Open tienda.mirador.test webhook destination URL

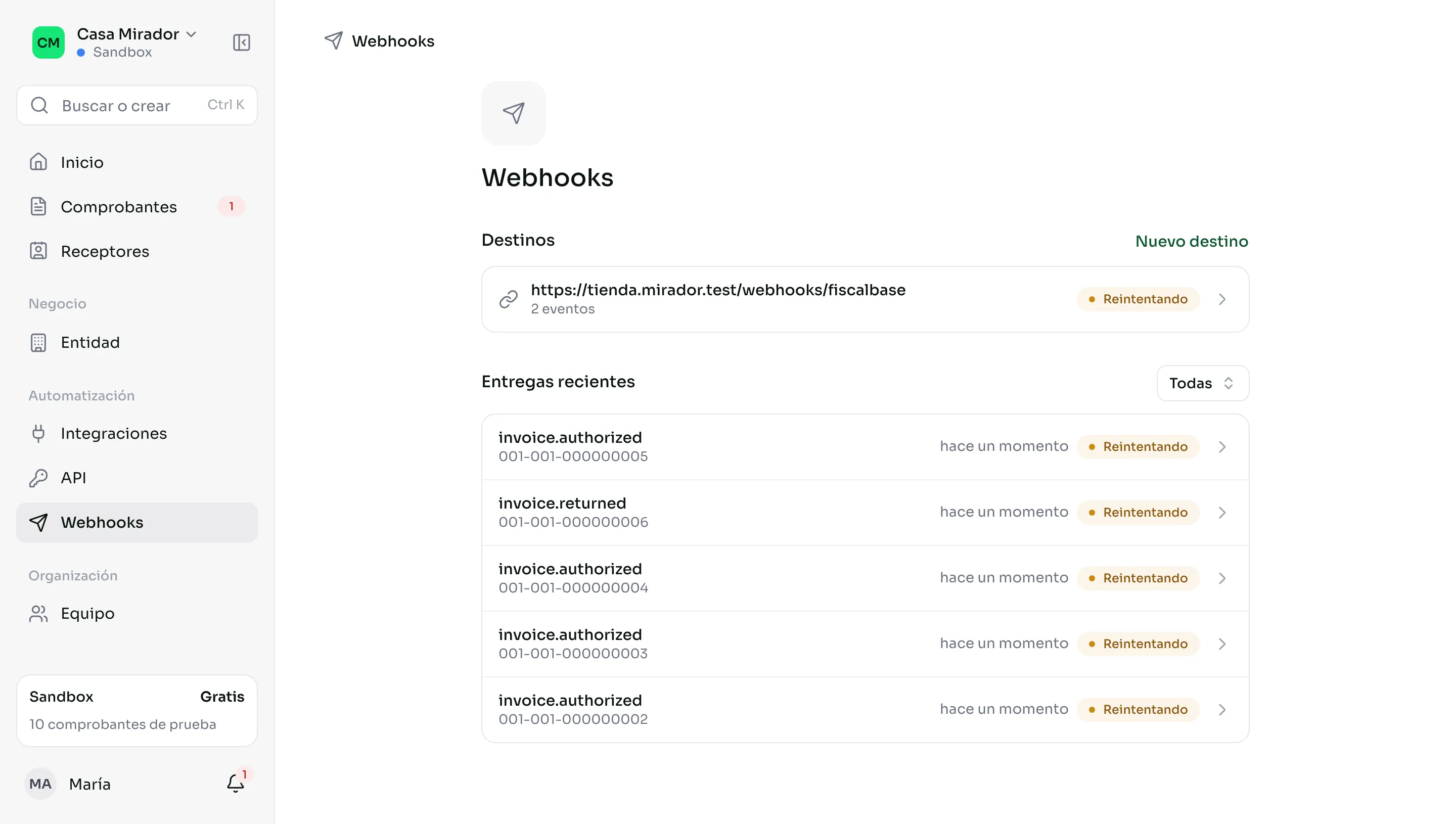click(717, 290)
